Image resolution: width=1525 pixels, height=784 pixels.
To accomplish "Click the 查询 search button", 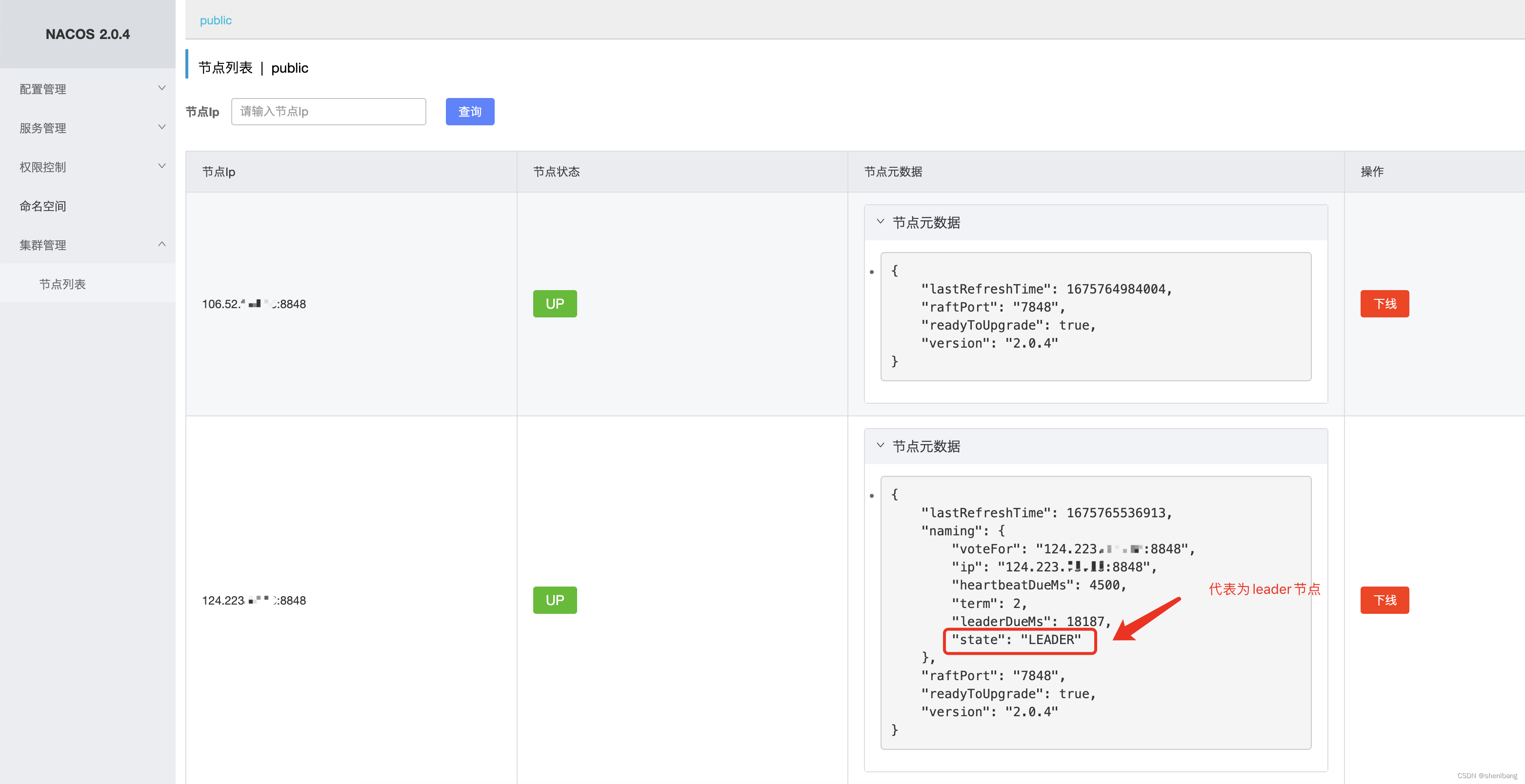I will point(469,112).
